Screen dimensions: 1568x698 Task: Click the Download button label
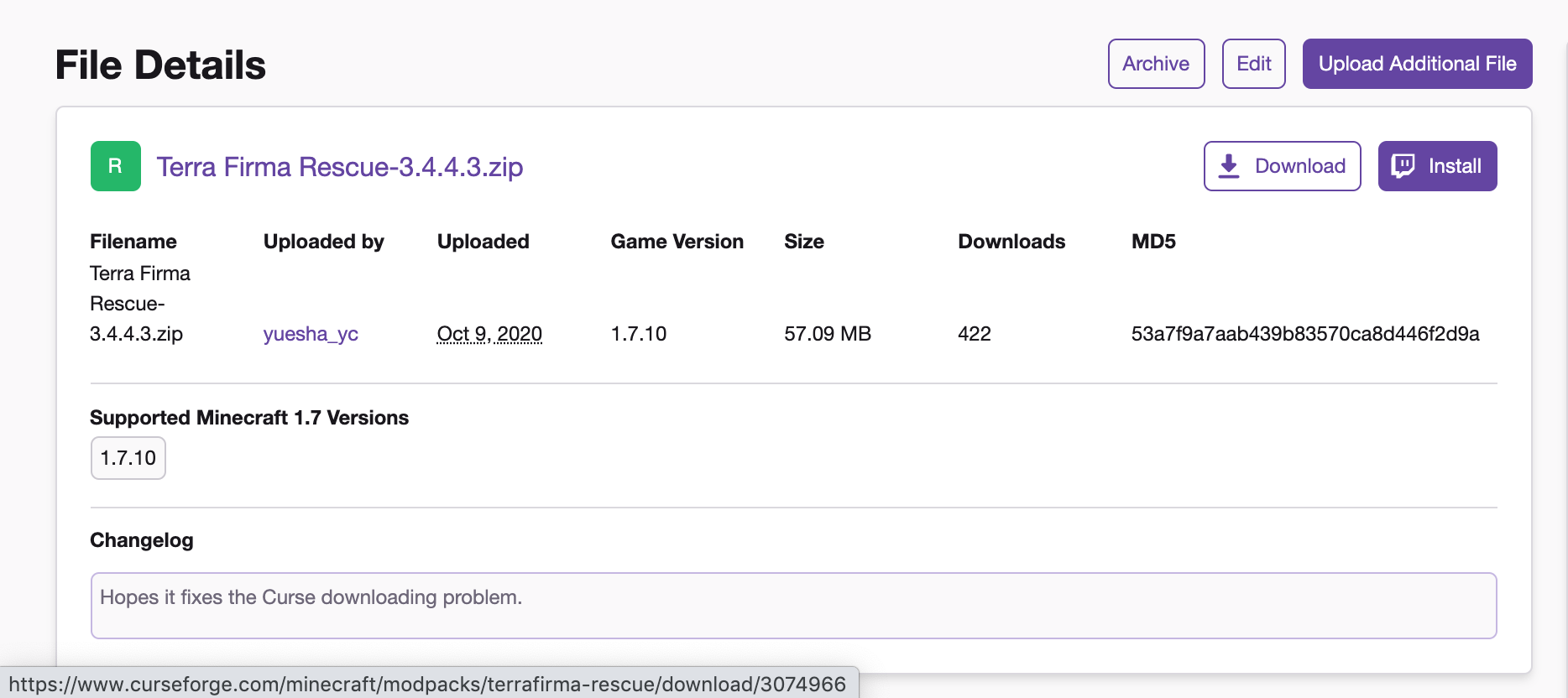point(1300,166)
